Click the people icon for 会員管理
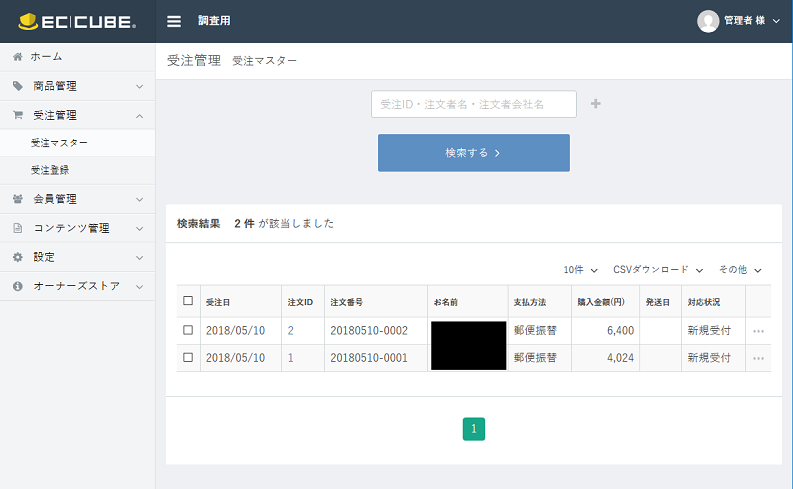Viewport: 793px width, 489px height. (x=18, y=199)
